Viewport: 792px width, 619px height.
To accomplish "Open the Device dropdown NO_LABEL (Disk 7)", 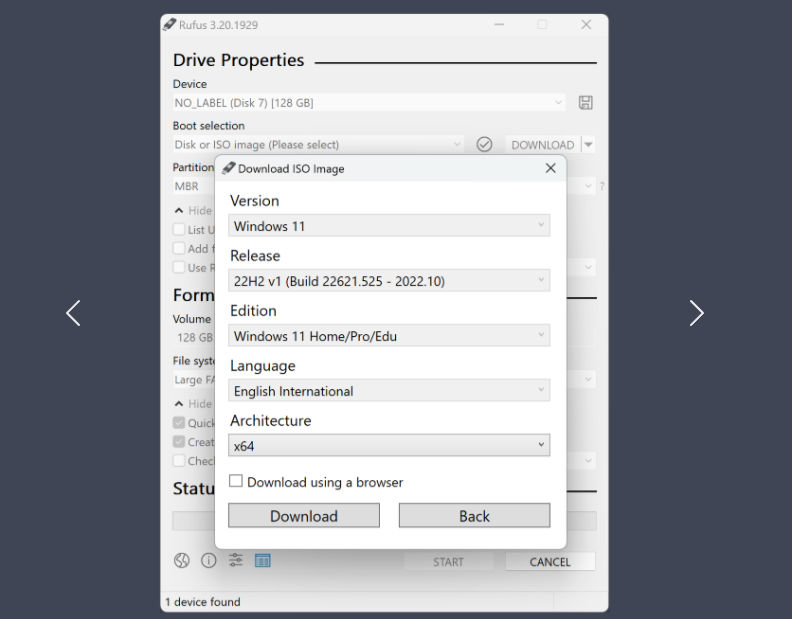I will 369,103.
